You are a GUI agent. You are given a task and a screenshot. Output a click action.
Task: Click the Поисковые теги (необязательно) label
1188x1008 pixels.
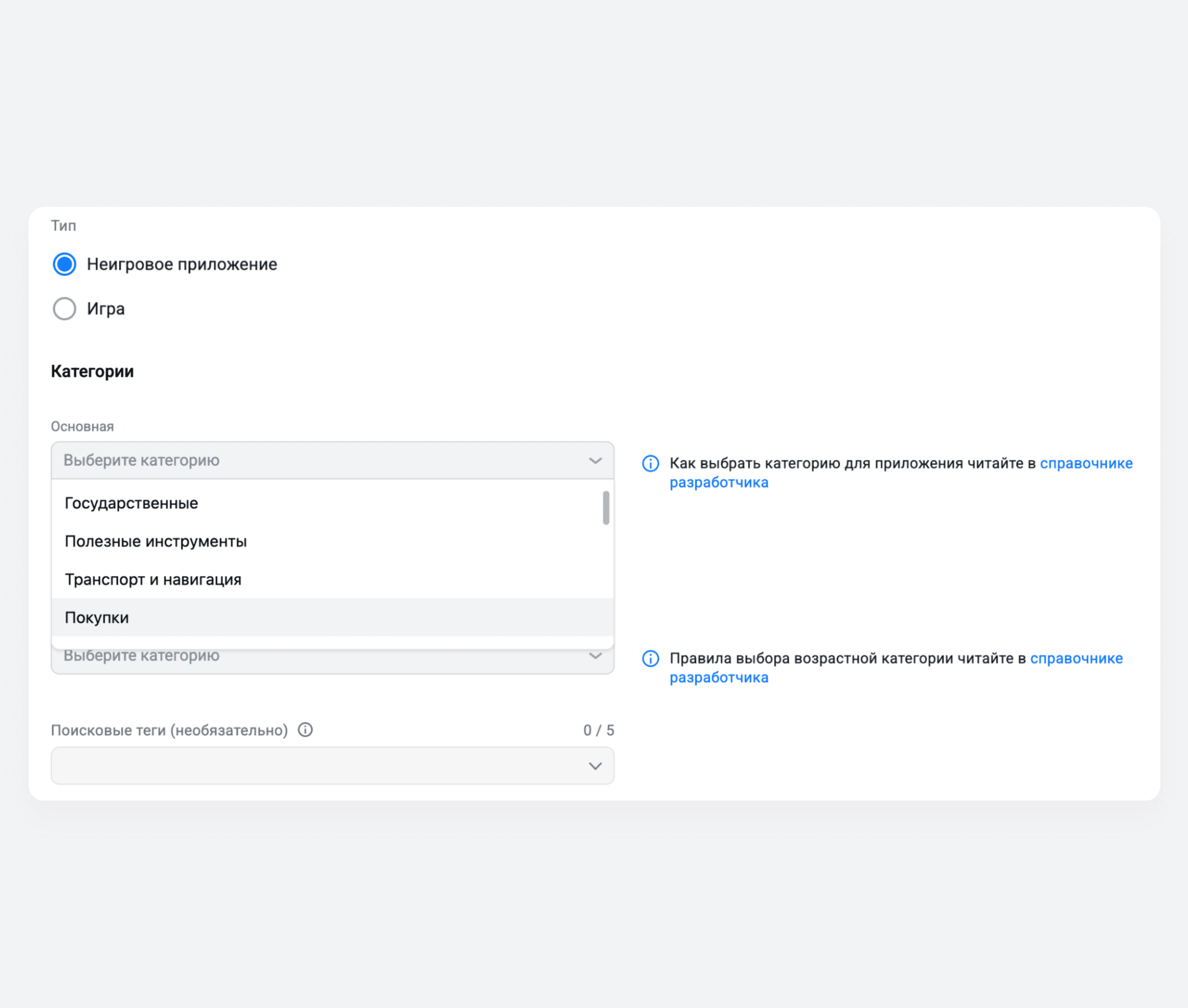point(169,730)
